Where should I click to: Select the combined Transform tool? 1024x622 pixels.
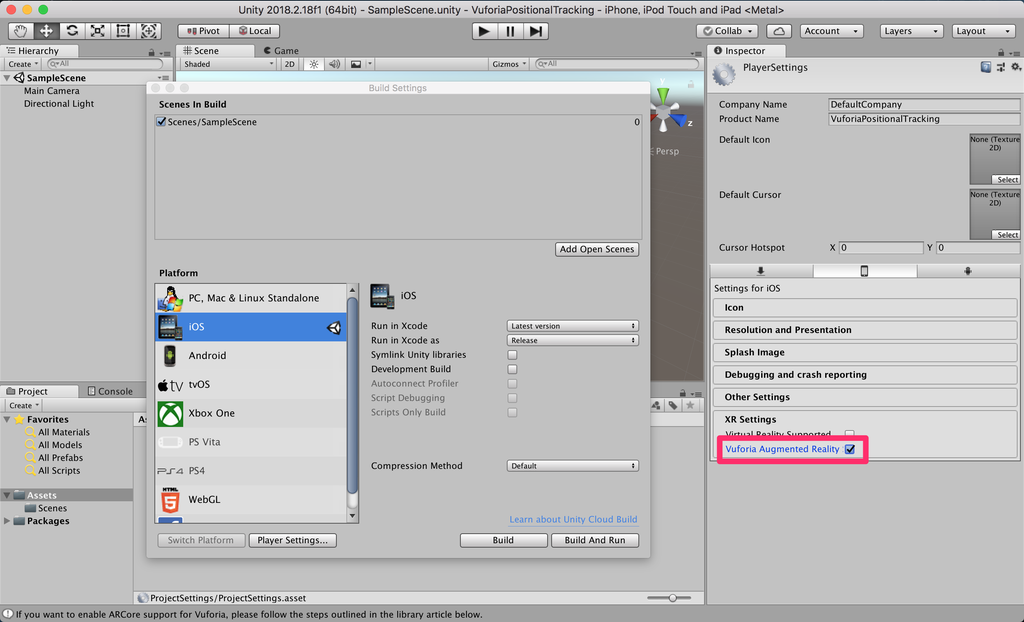pos(148,31)
